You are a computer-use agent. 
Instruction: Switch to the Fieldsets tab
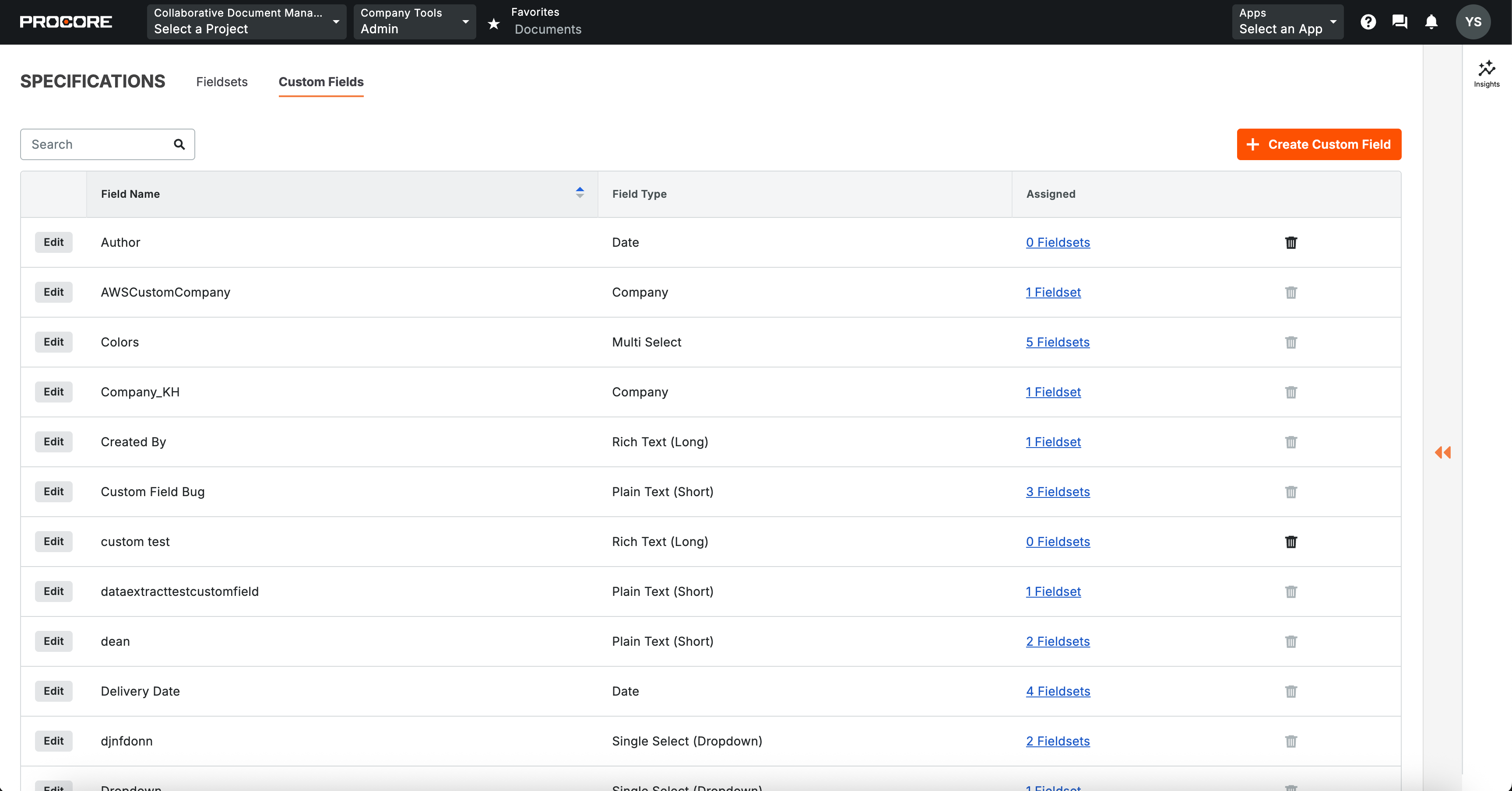click(222, 81)
